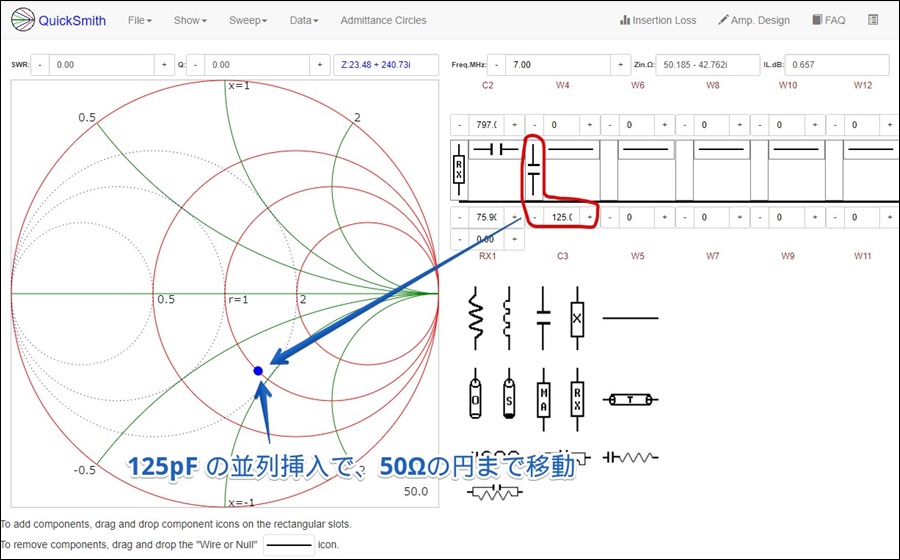Click the r=1 label on the Smith chart

coord(238,300)
